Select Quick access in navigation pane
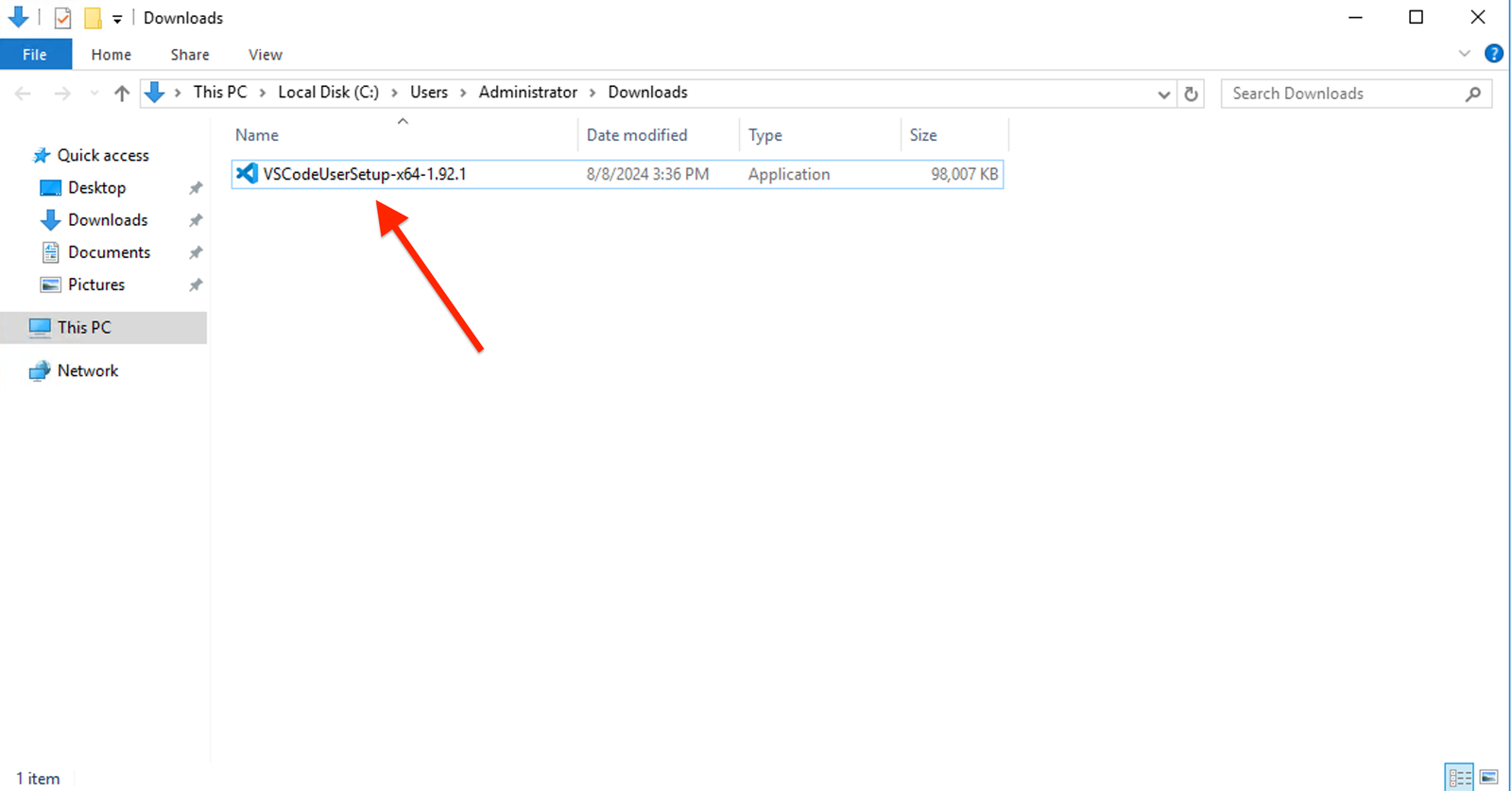 [x=103, y=155]
